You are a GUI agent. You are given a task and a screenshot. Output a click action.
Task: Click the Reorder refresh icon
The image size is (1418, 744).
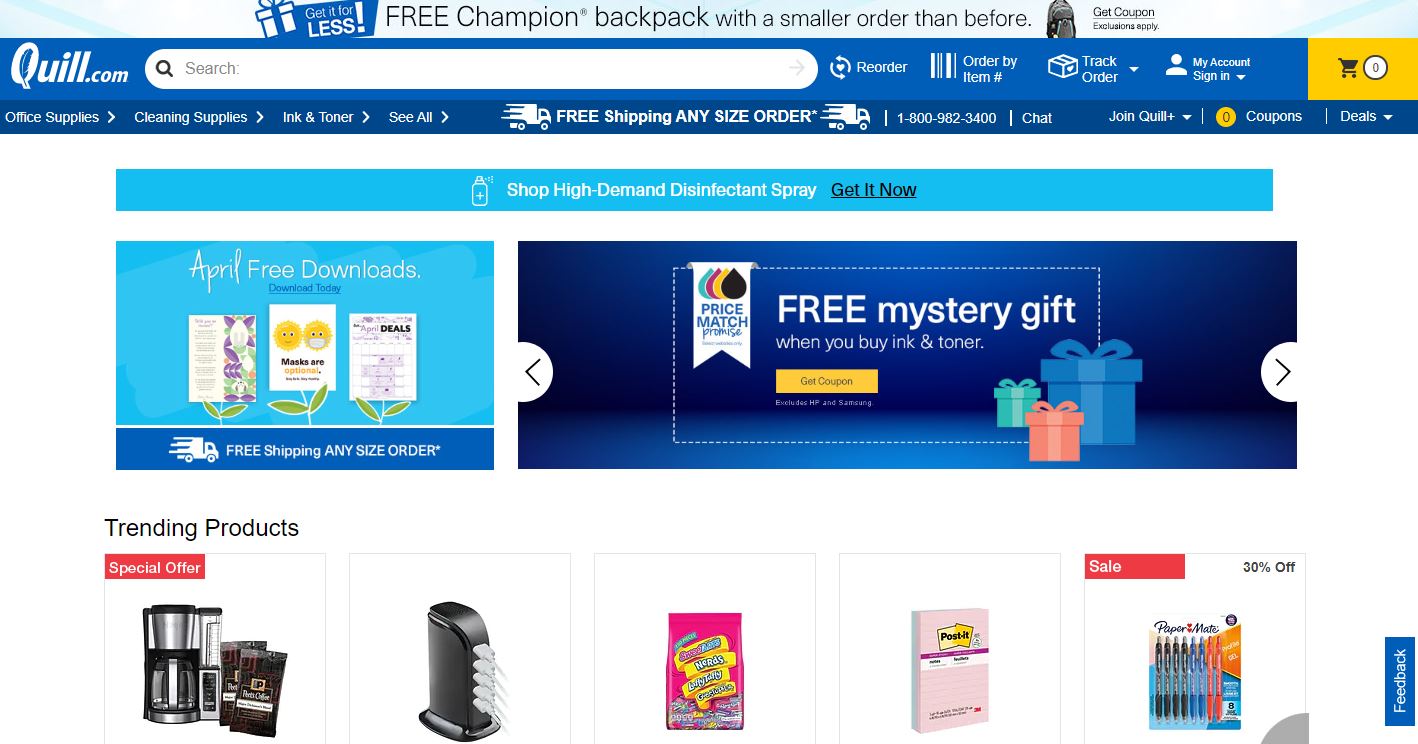(840, 67)
